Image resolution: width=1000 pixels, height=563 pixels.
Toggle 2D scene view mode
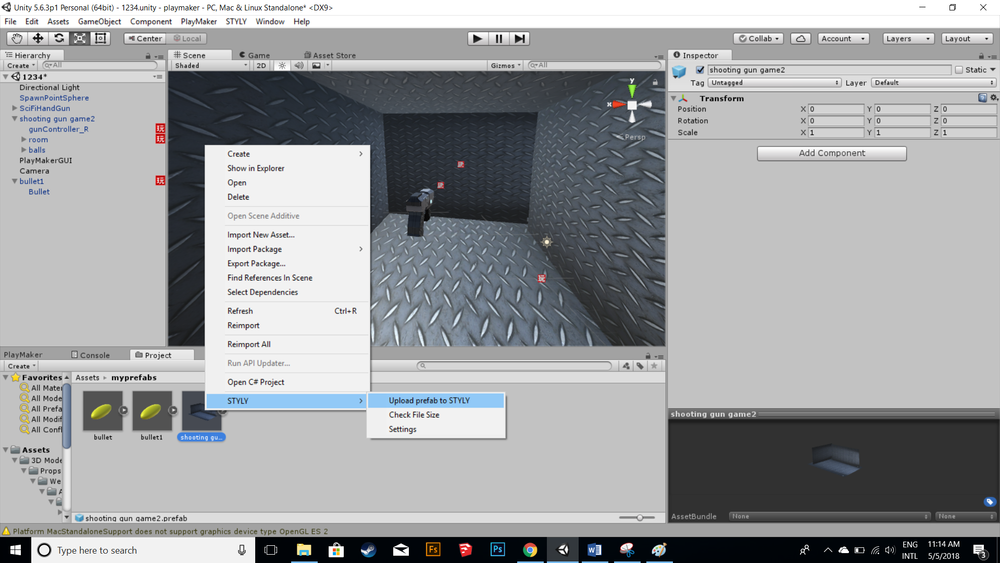261,65
